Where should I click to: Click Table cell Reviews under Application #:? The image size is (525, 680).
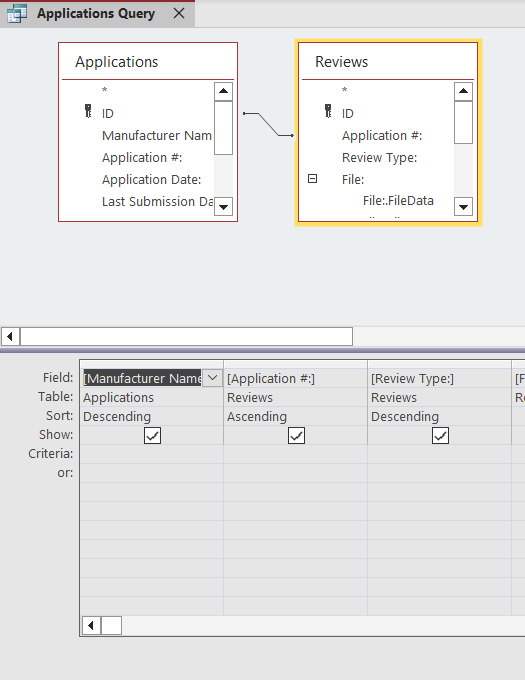pos(295,397)
